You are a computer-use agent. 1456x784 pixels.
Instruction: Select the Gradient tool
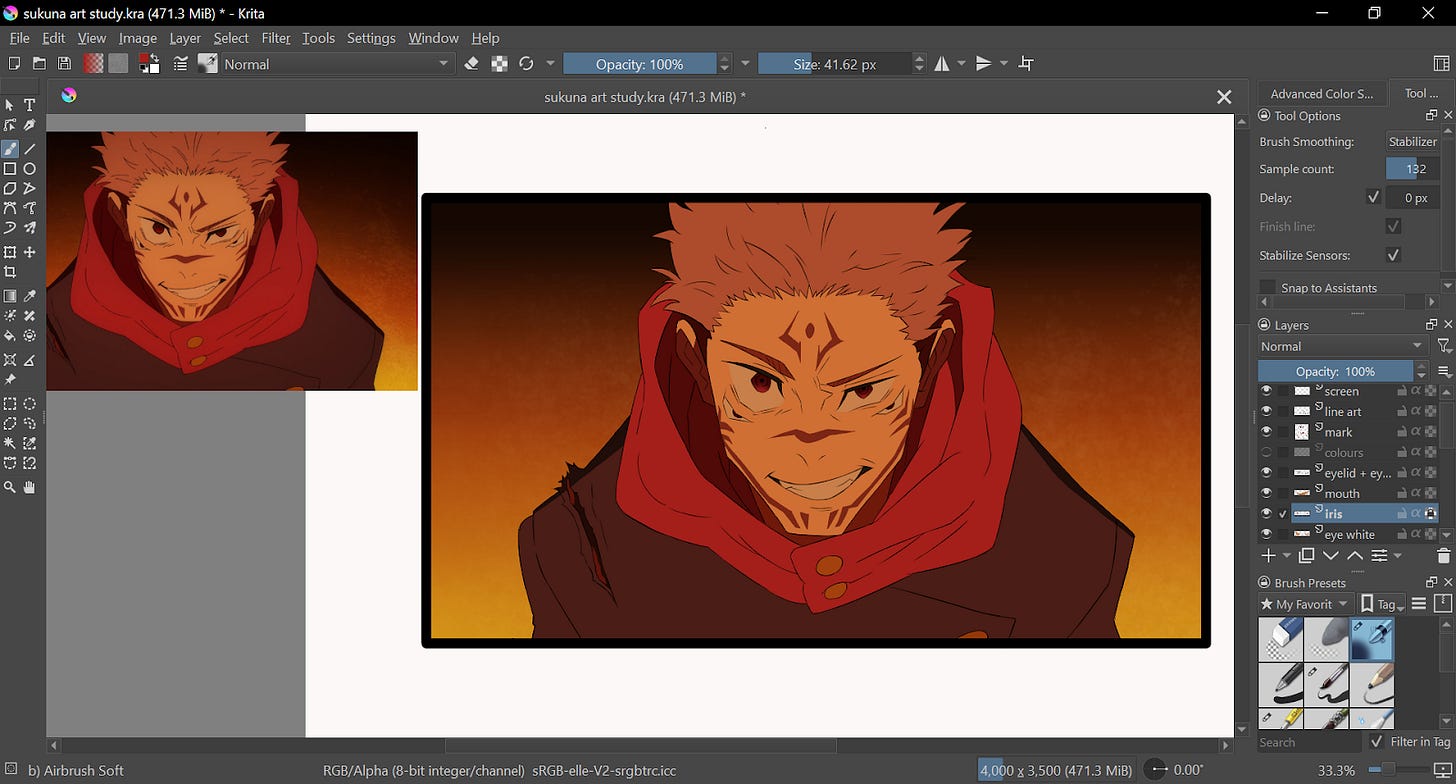pyautogui.click(x=10, y=296)
